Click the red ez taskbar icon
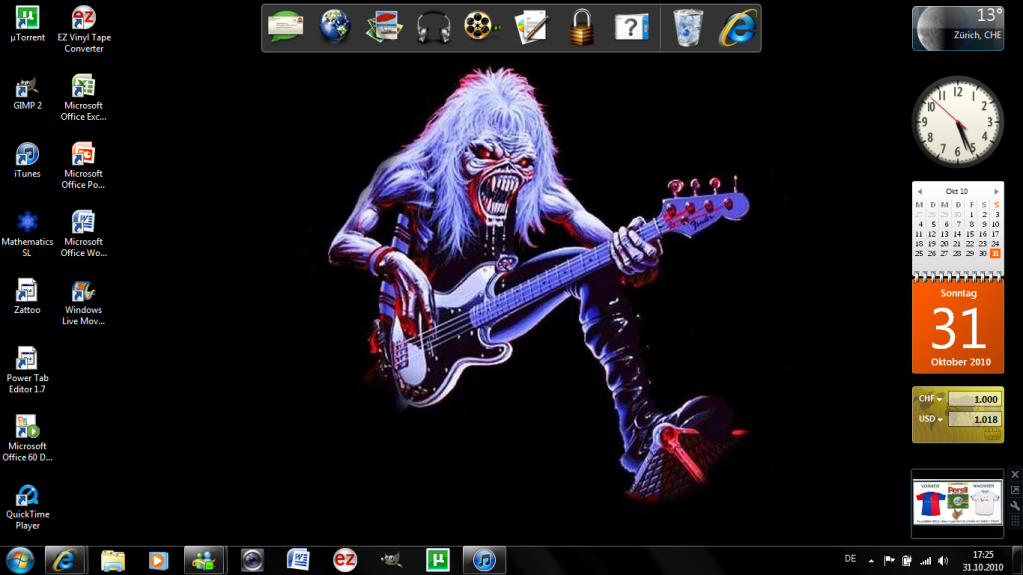 344,561
